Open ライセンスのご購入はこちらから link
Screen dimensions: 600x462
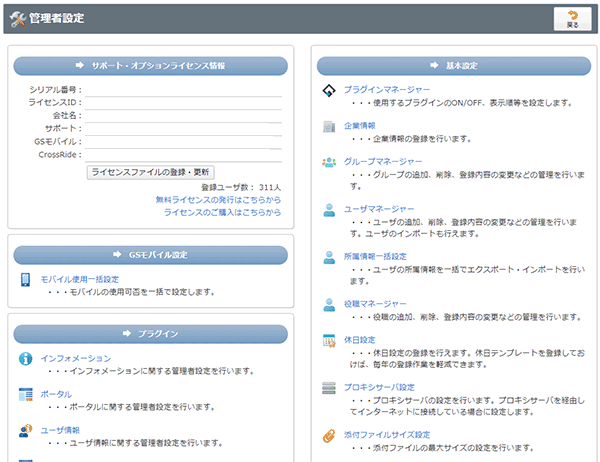point(222,212)
